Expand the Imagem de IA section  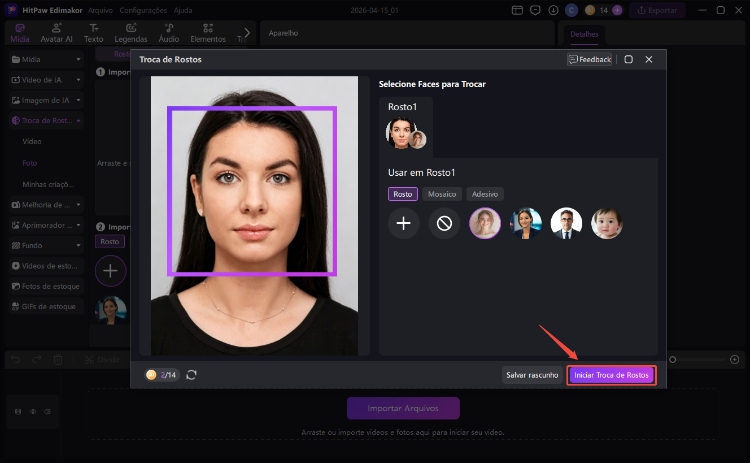[45, 100]
